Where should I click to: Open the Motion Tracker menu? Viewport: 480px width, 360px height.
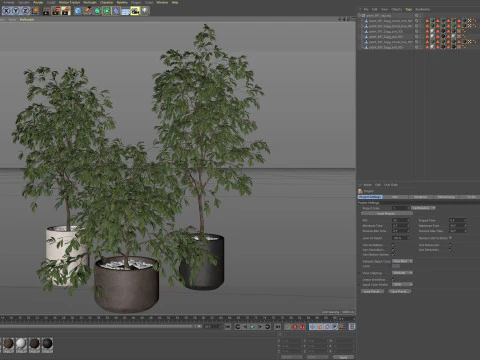[x=69, y=2]
